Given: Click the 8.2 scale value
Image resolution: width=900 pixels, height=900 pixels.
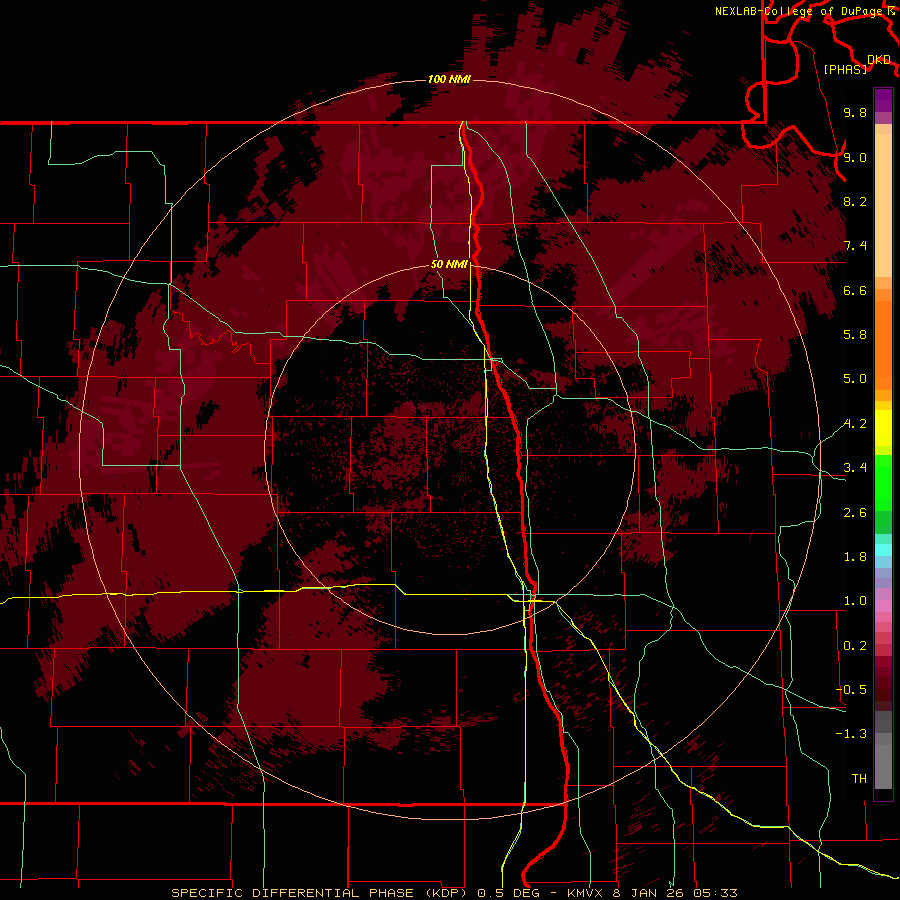Looking at the screenshot, I should pyautogui.click(x=855, y=201).
